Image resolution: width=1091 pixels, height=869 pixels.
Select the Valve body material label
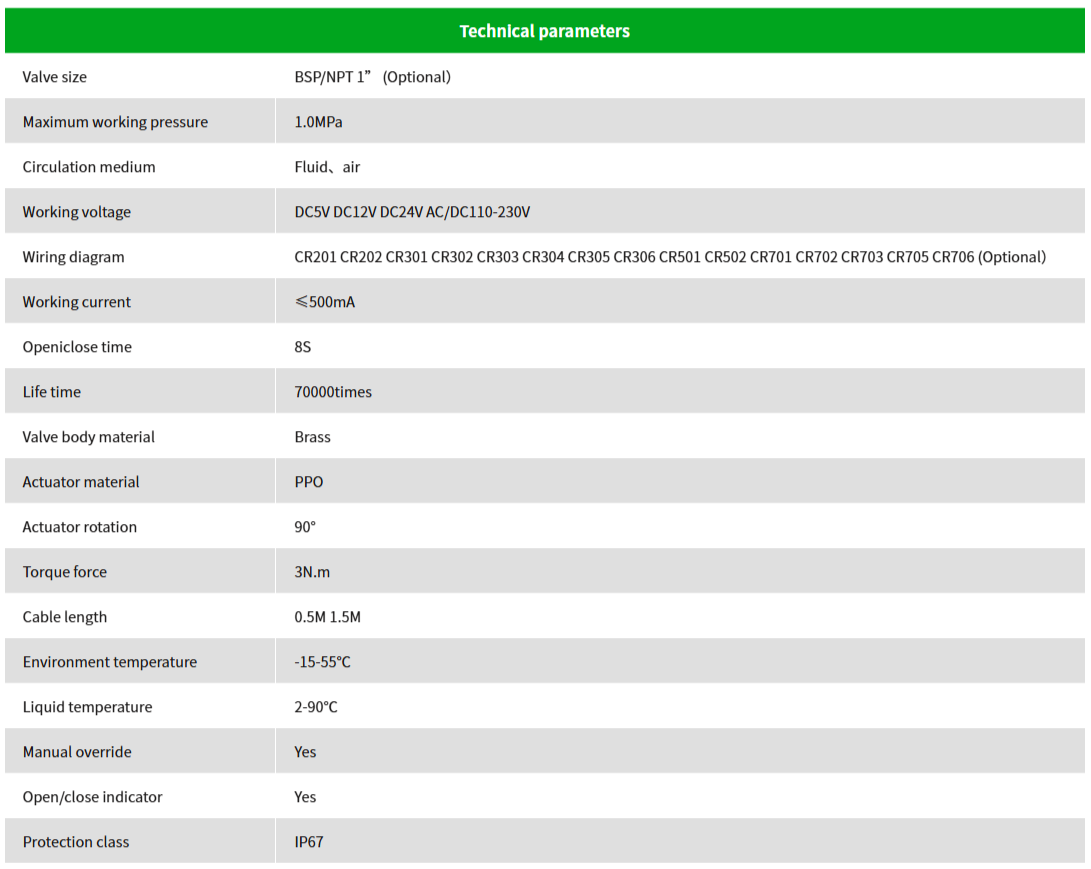coord(89,437)
